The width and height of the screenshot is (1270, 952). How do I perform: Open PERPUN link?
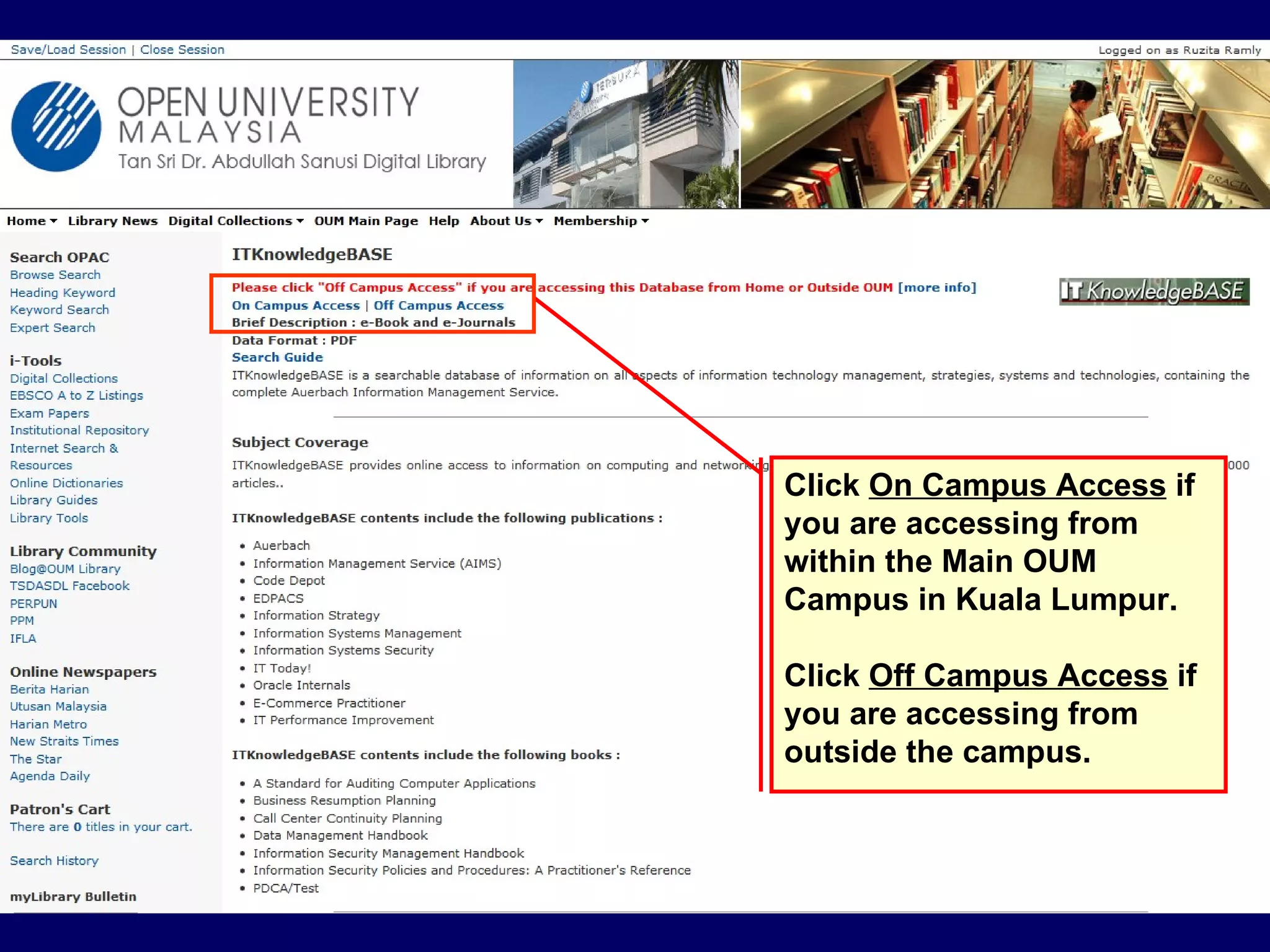(x=33, y=604)
